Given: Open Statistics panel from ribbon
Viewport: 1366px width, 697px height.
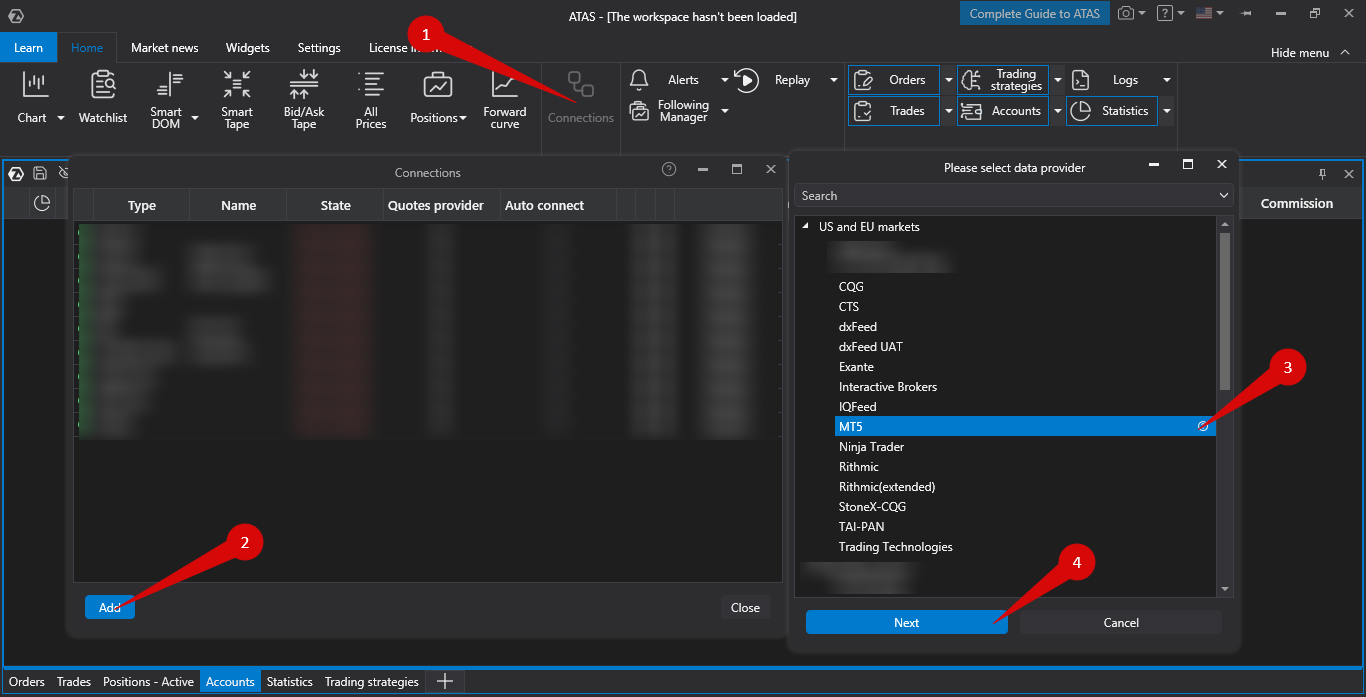Looking at the screenshot, I should (1112, 111).
